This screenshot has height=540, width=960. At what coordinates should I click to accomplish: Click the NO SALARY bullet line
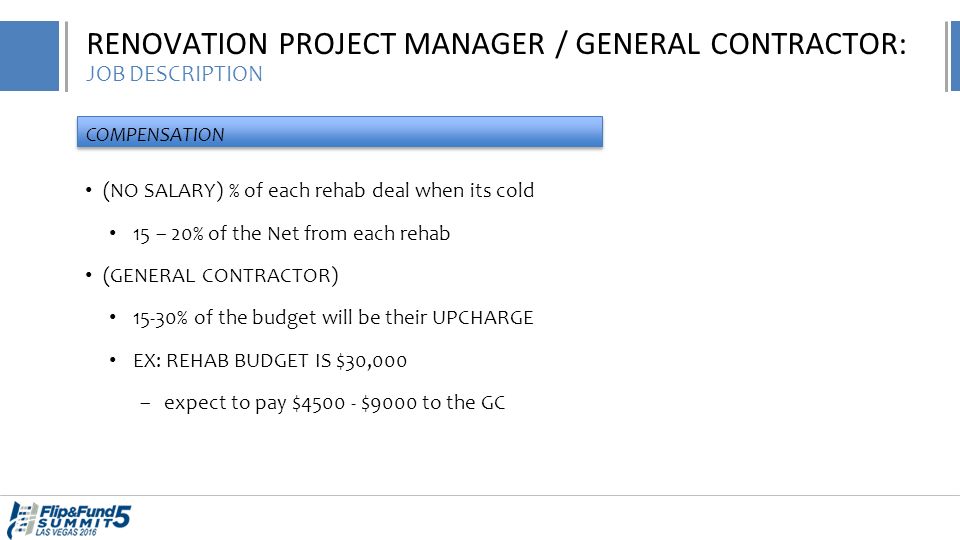coord(318,190)
